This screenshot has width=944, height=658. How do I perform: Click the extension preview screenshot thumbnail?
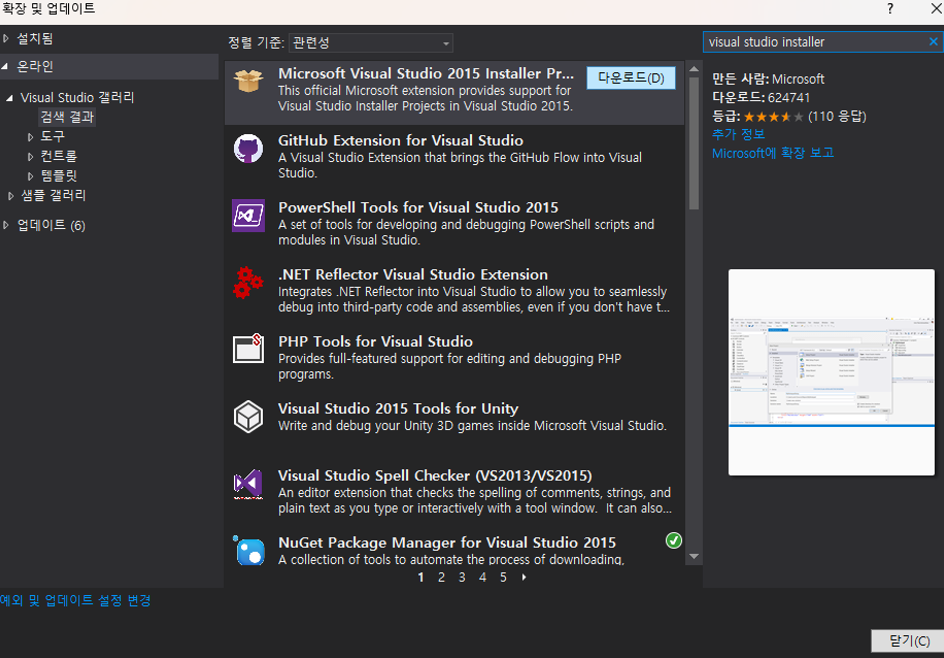[831, 372]
